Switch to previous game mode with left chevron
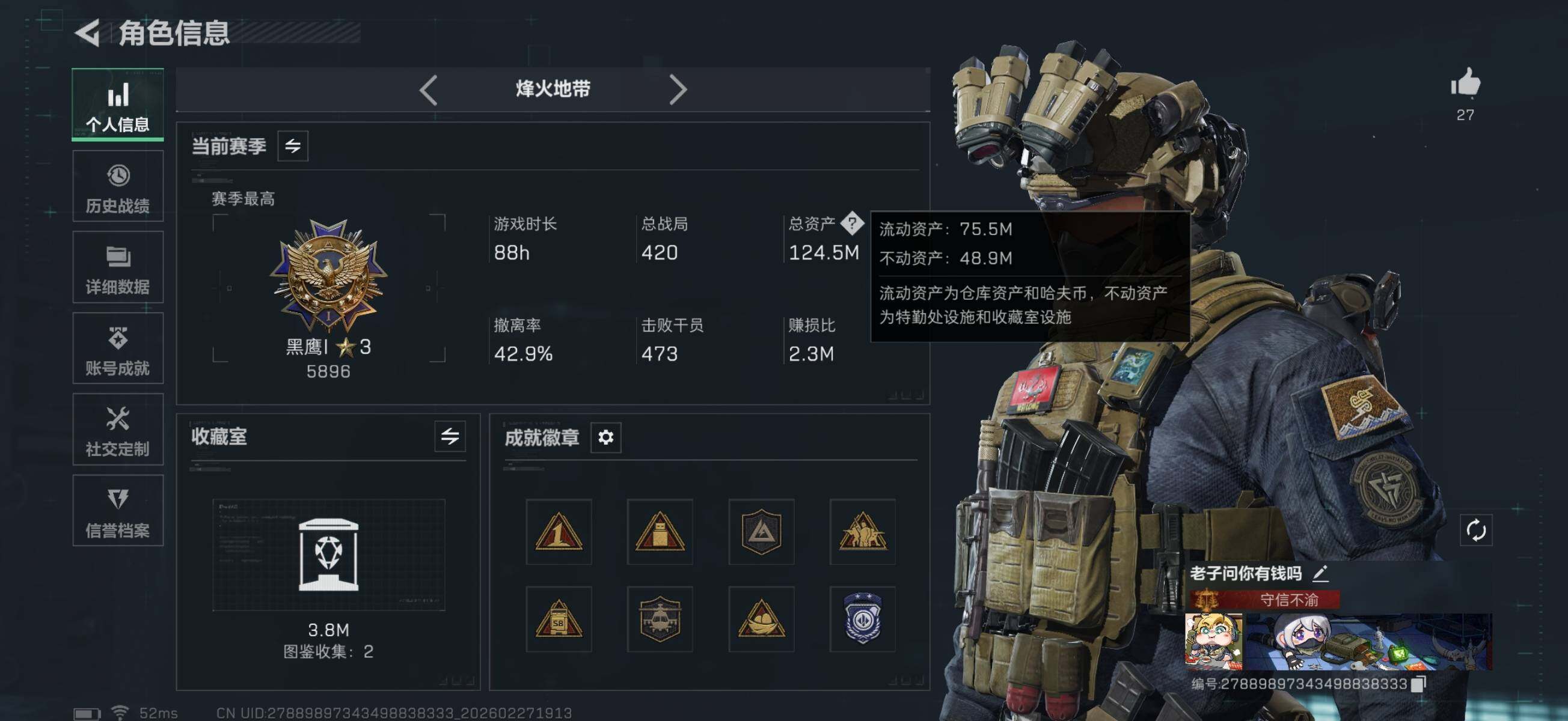 pyautogui.click(x=429, y=90)
